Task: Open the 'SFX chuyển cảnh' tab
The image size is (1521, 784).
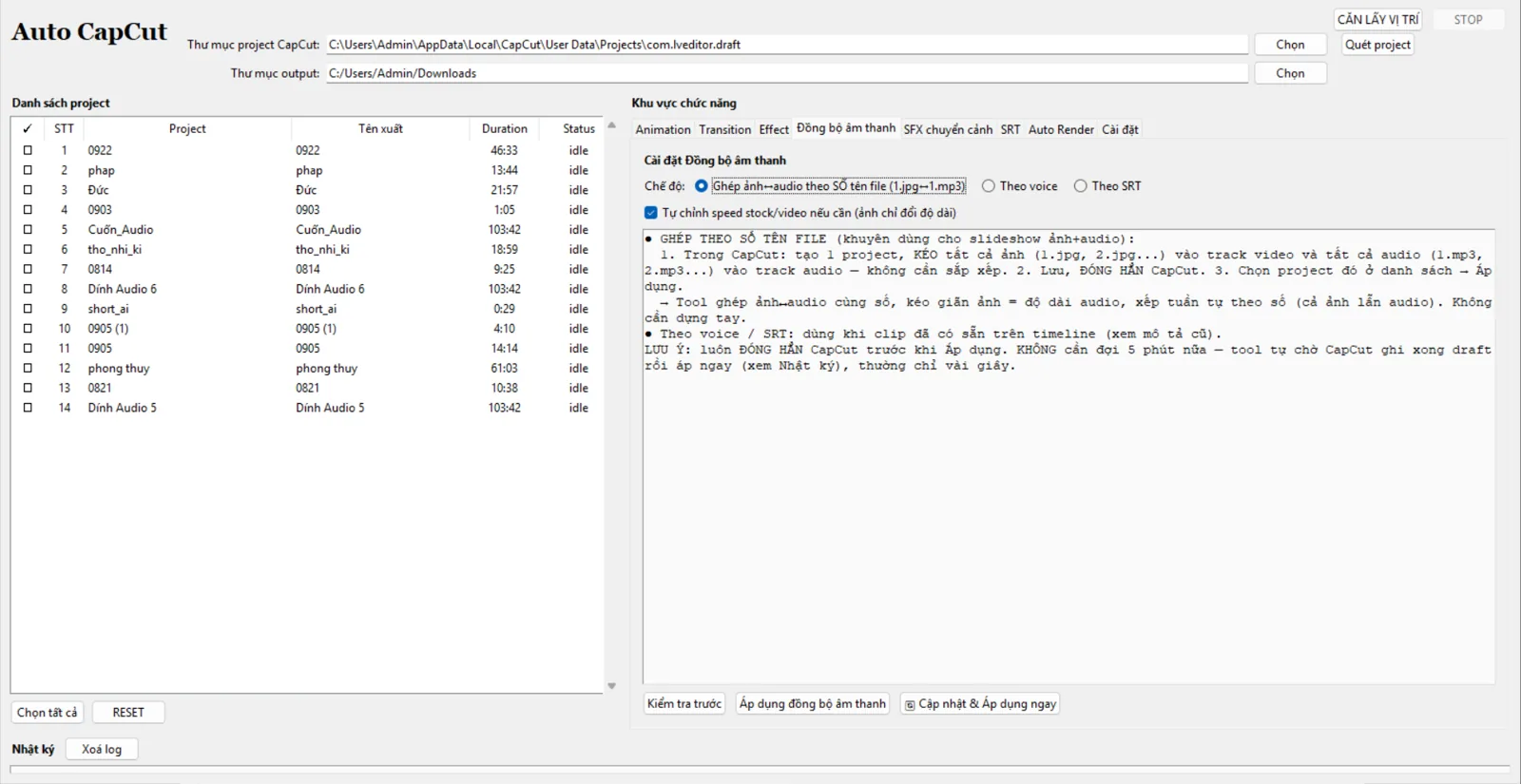Action: tap(948, 129)
